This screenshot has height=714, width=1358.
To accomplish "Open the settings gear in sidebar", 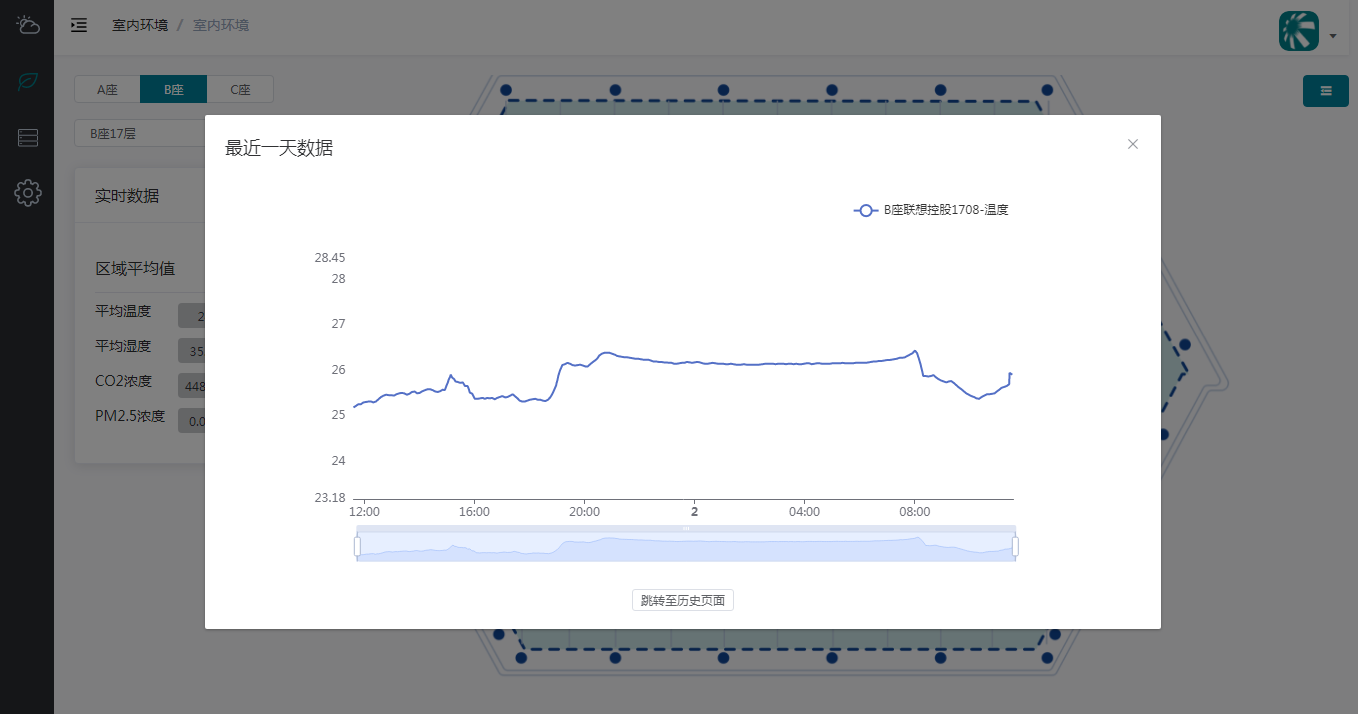I will pyautogui.click(x=27, y=193).
